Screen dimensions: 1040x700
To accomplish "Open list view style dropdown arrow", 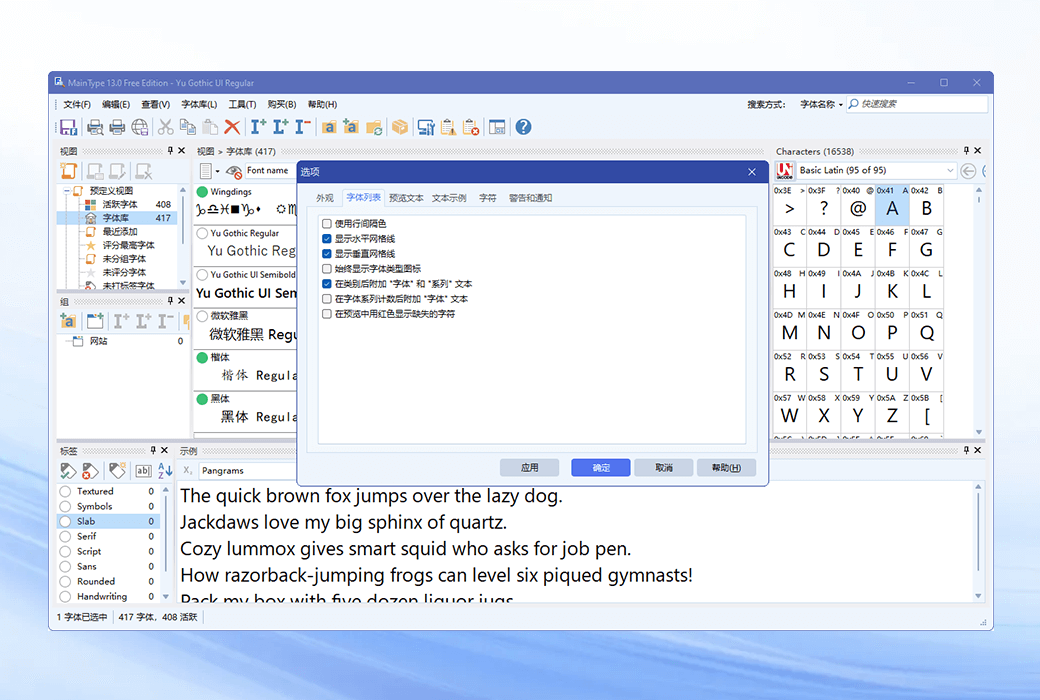I will point(218,171).
